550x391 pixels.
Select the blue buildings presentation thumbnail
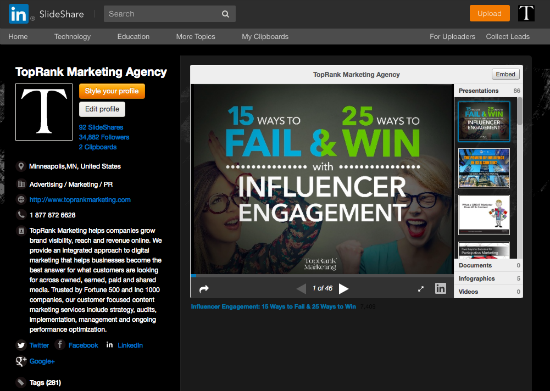[x=484, y=168]
